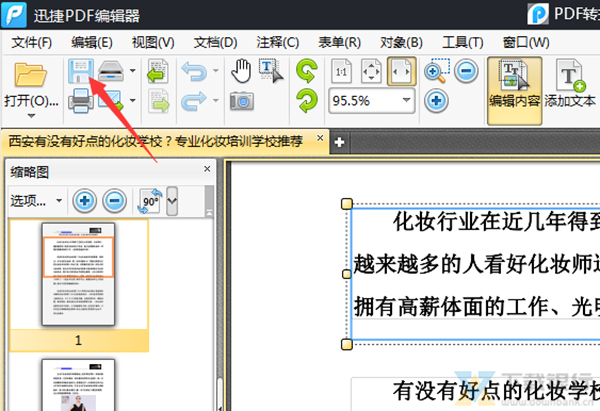Click the Open folder icon

(30, 75)
